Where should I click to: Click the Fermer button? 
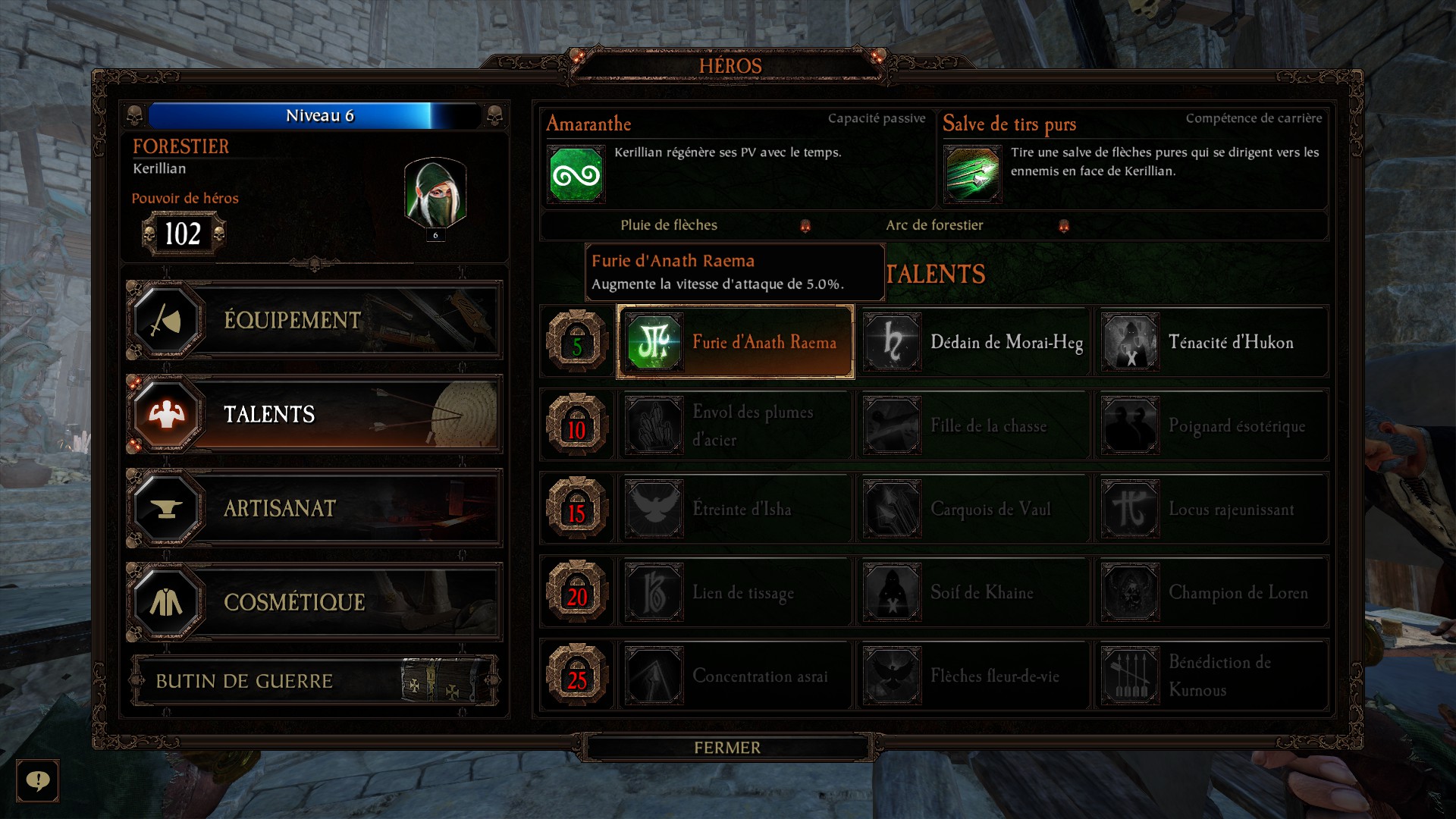[x=727, y=748]
